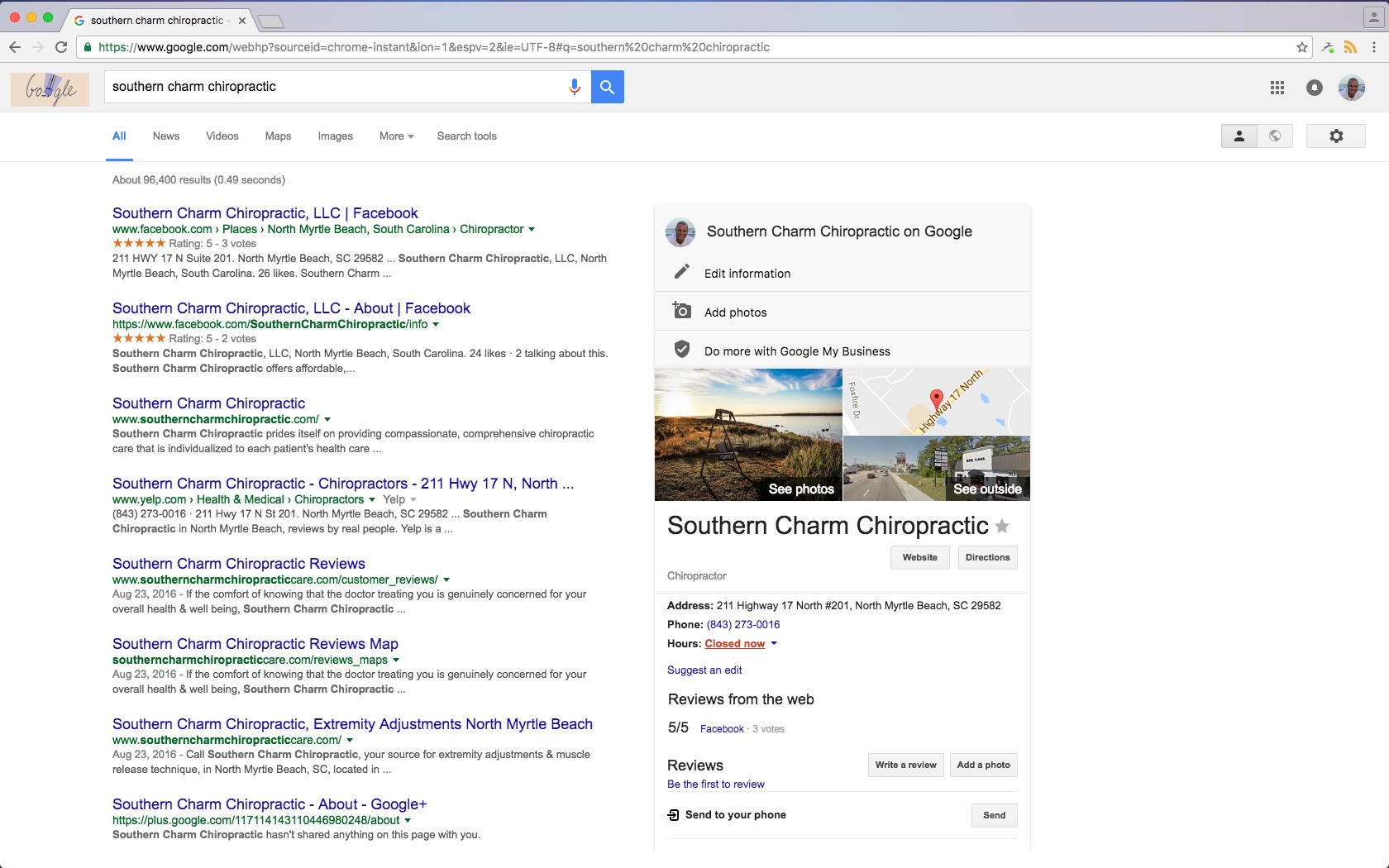1389x868 pixels.
Task: Open a new browser tab
Action: 270,21
